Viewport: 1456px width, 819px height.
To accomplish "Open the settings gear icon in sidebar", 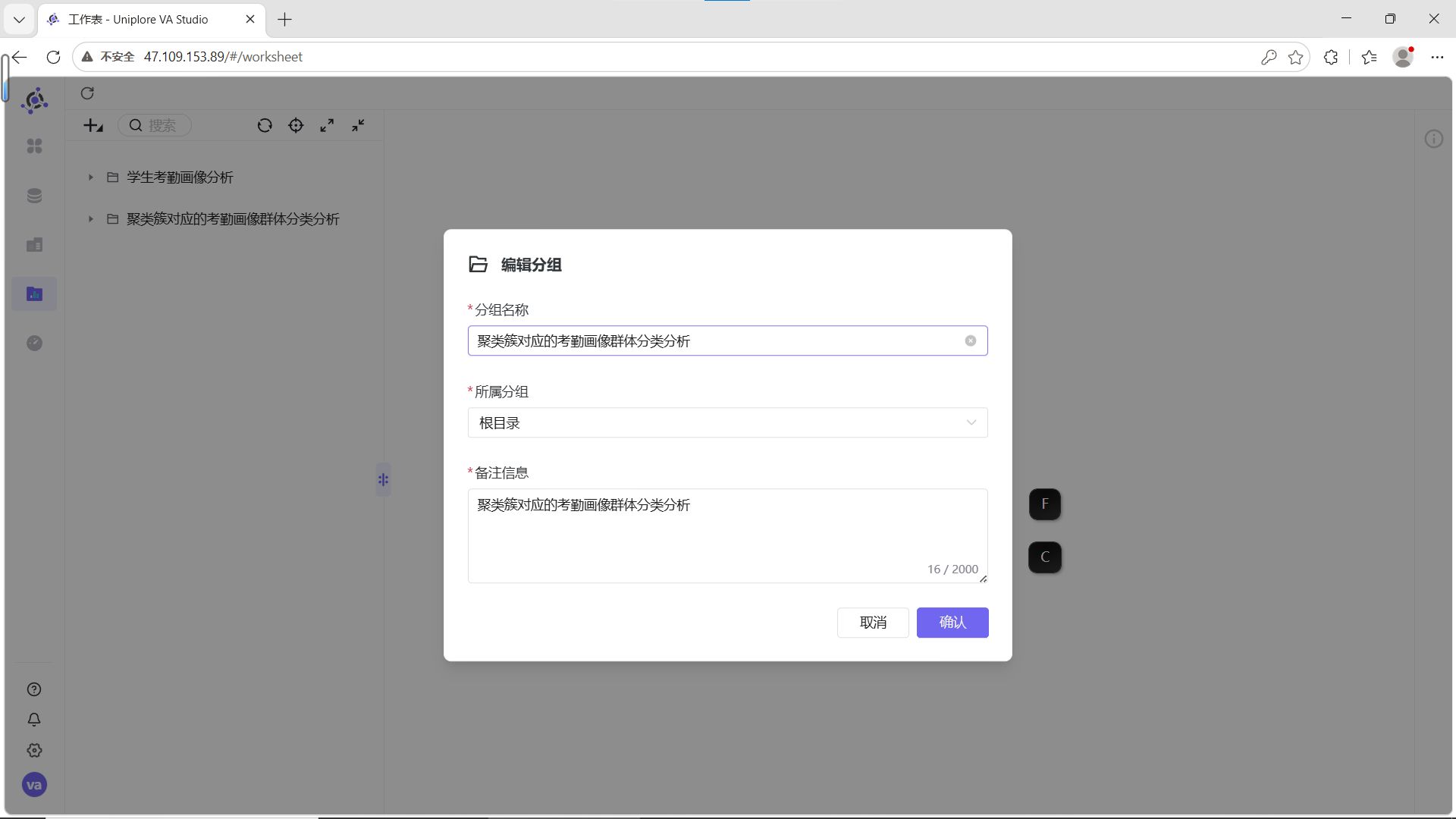I will point(34,751).
